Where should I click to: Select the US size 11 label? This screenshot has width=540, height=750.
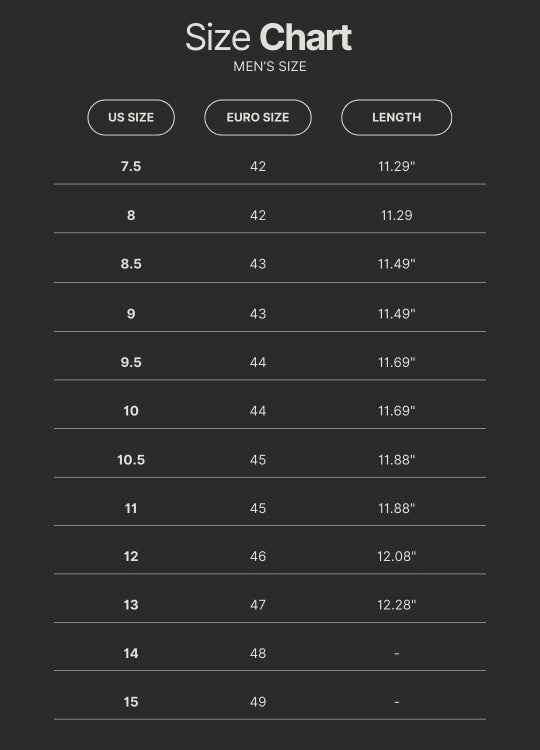pos(131,508)
